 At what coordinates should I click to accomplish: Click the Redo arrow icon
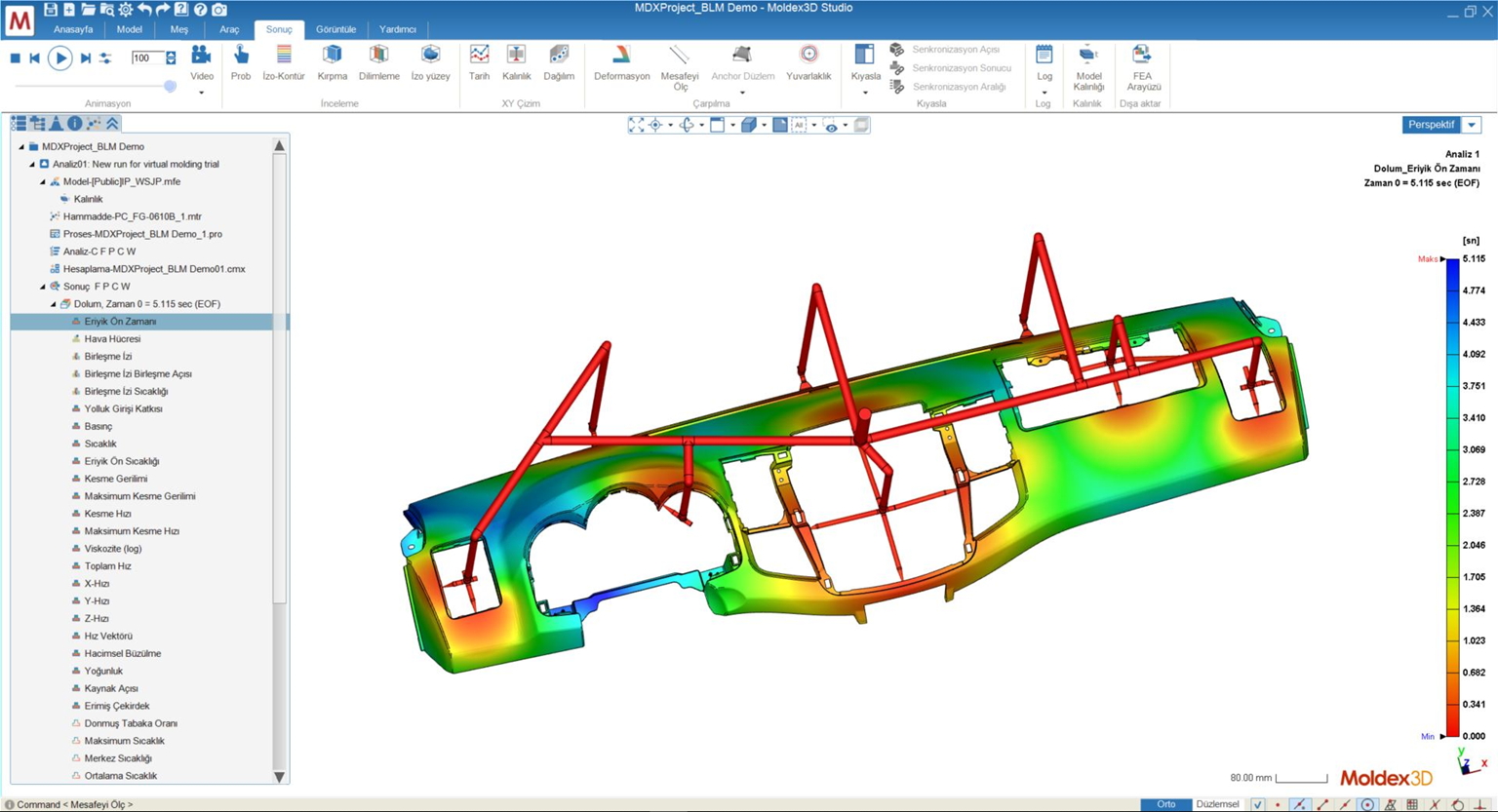[x=163, y=9]
